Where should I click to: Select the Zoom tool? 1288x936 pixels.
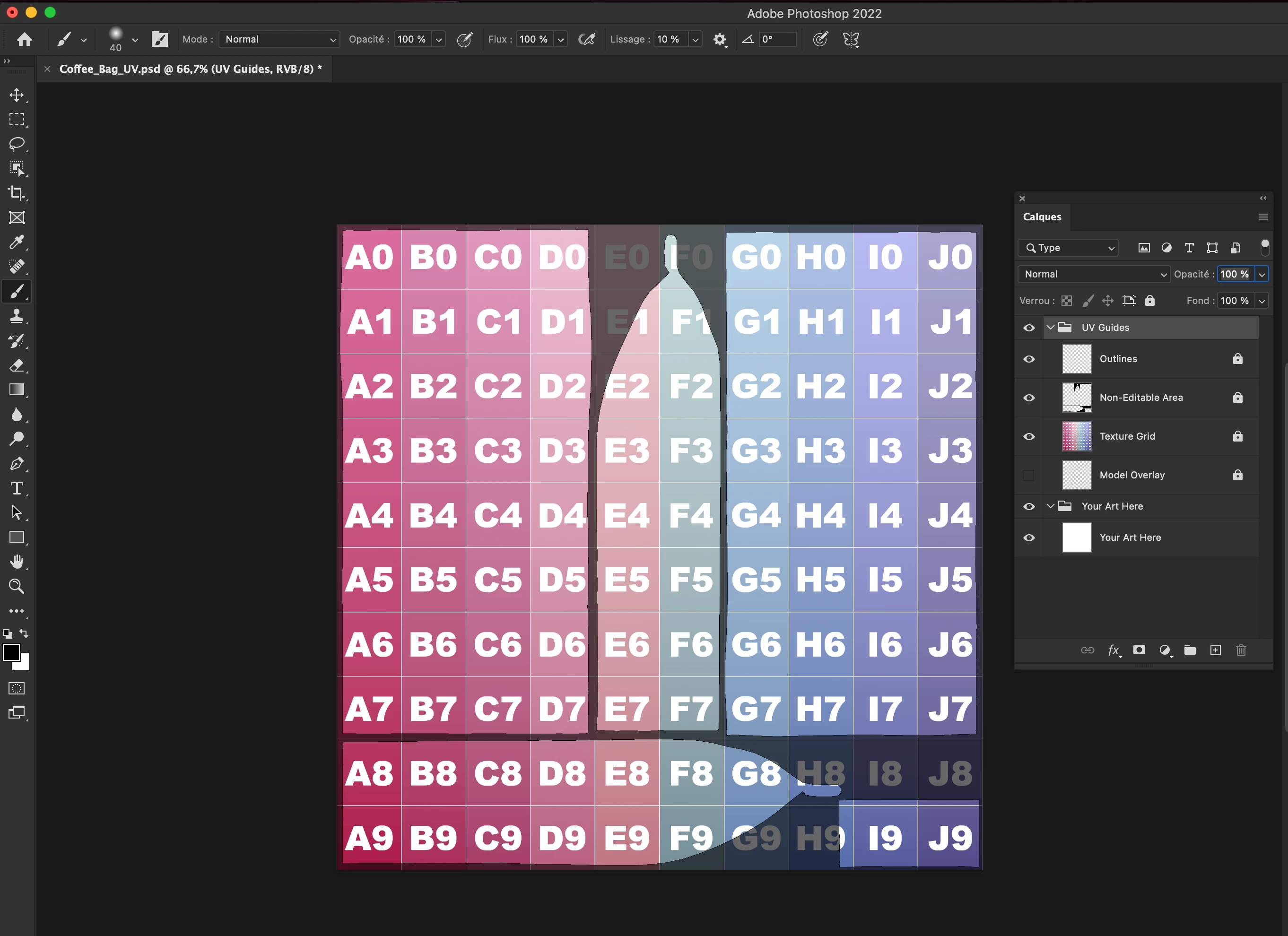pyautogui.click(x=17, y=586)
